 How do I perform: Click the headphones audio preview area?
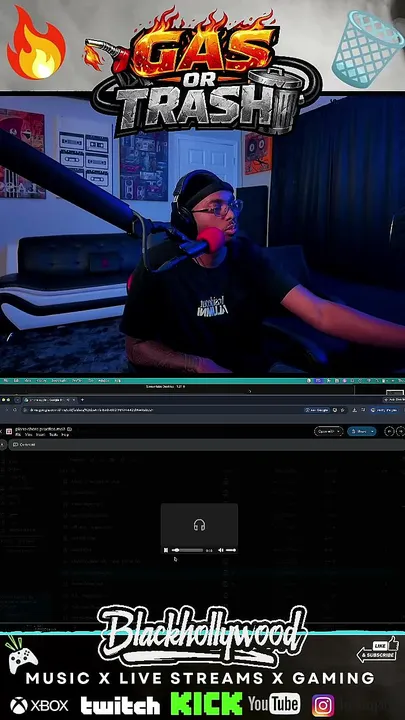tap(199, 525)
